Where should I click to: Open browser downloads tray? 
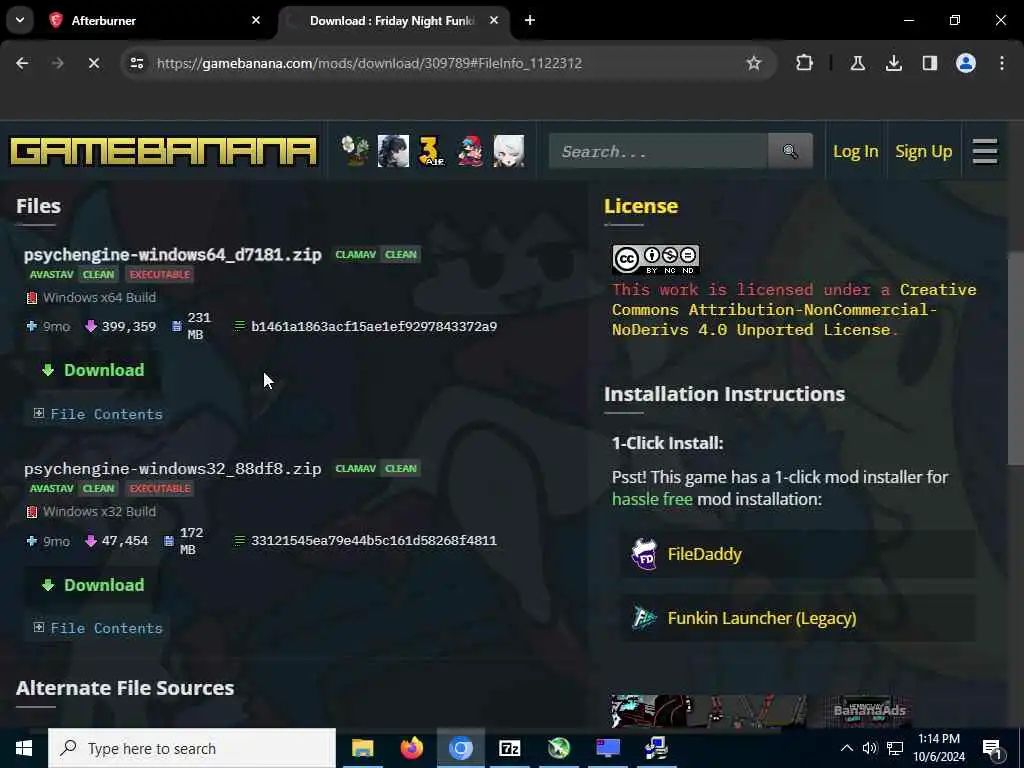click(893, 63)
